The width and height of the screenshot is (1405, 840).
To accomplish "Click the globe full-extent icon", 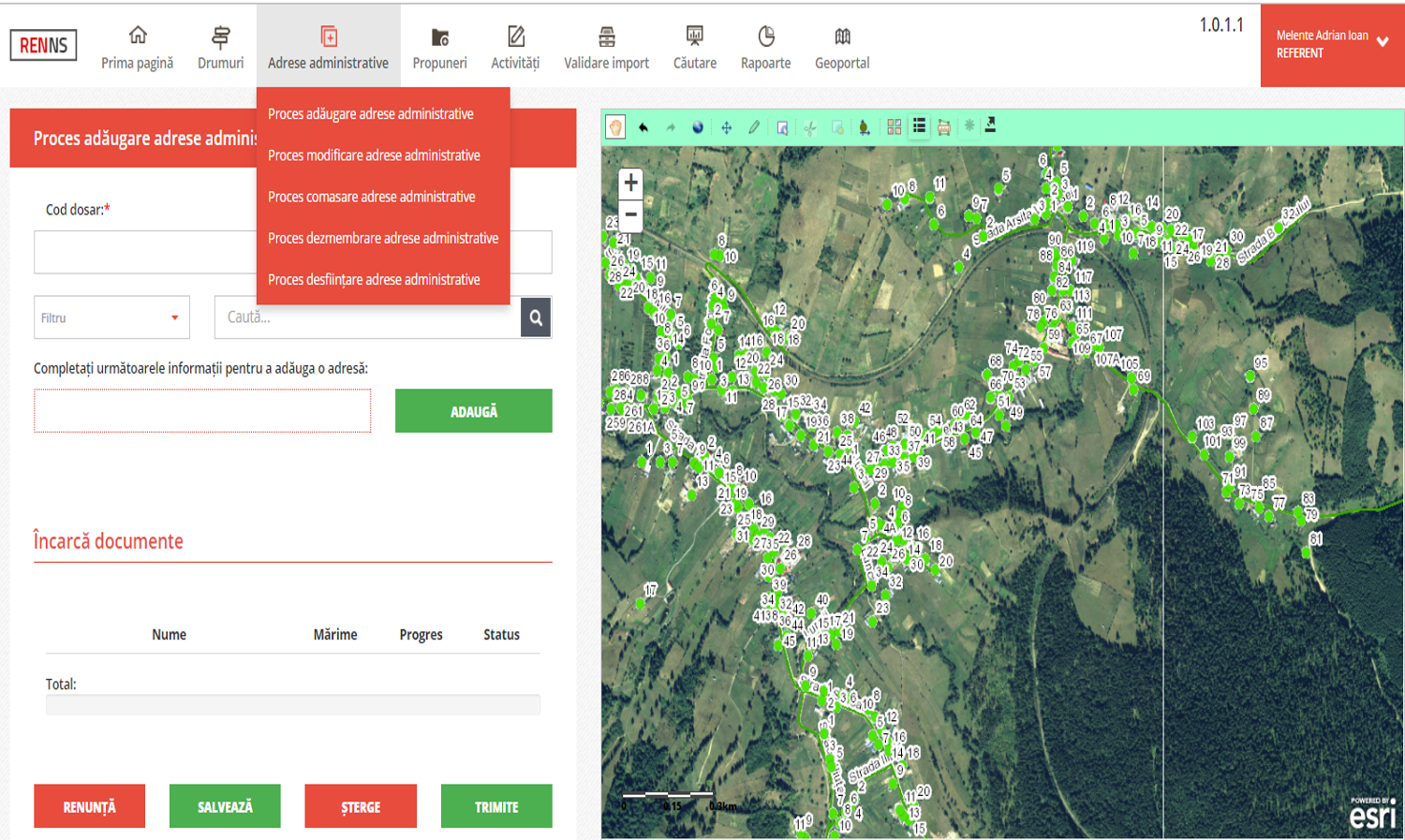I will pyautogui.click(x=698, y=127).
